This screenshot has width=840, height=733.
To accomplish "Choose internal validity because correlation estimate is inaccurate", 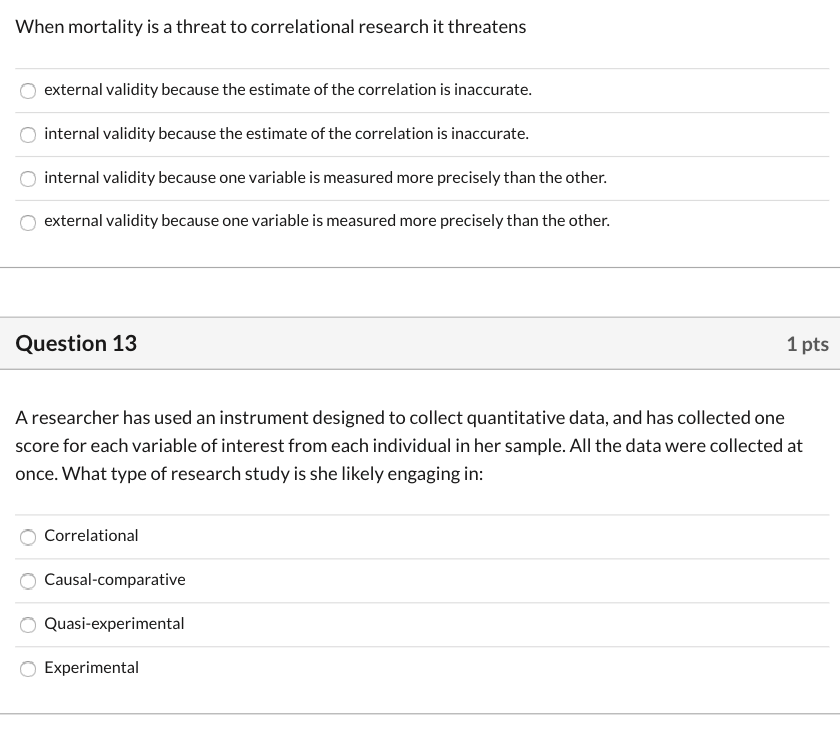I will coord(27,134).
